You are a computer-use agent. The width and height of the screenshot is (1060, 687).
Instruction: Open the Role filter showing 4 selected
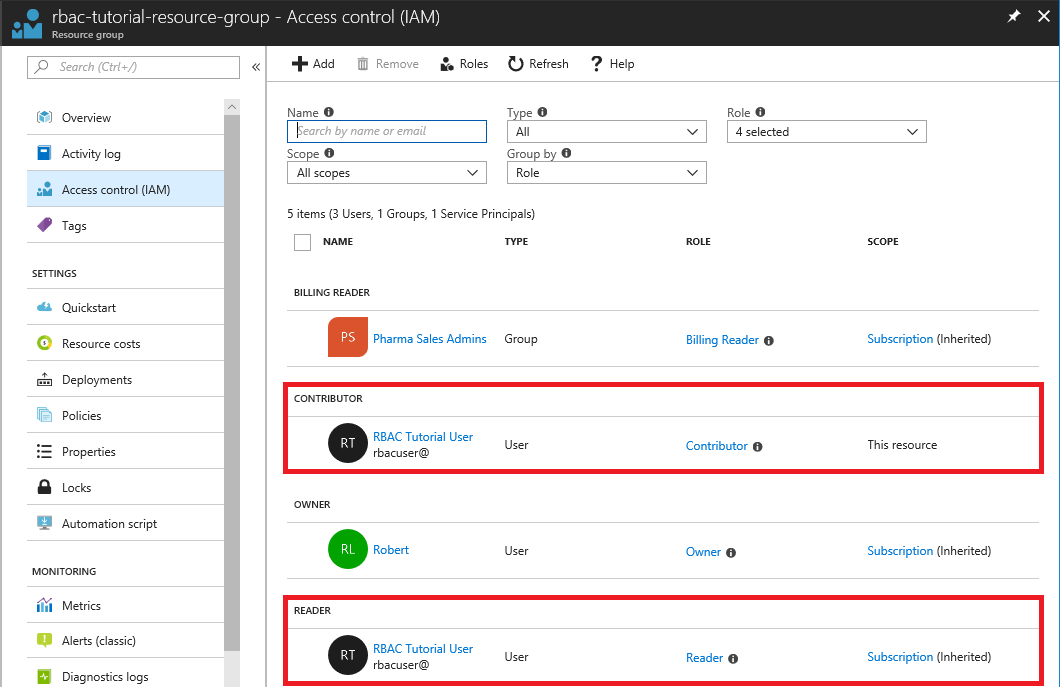(x=826, y=131)
